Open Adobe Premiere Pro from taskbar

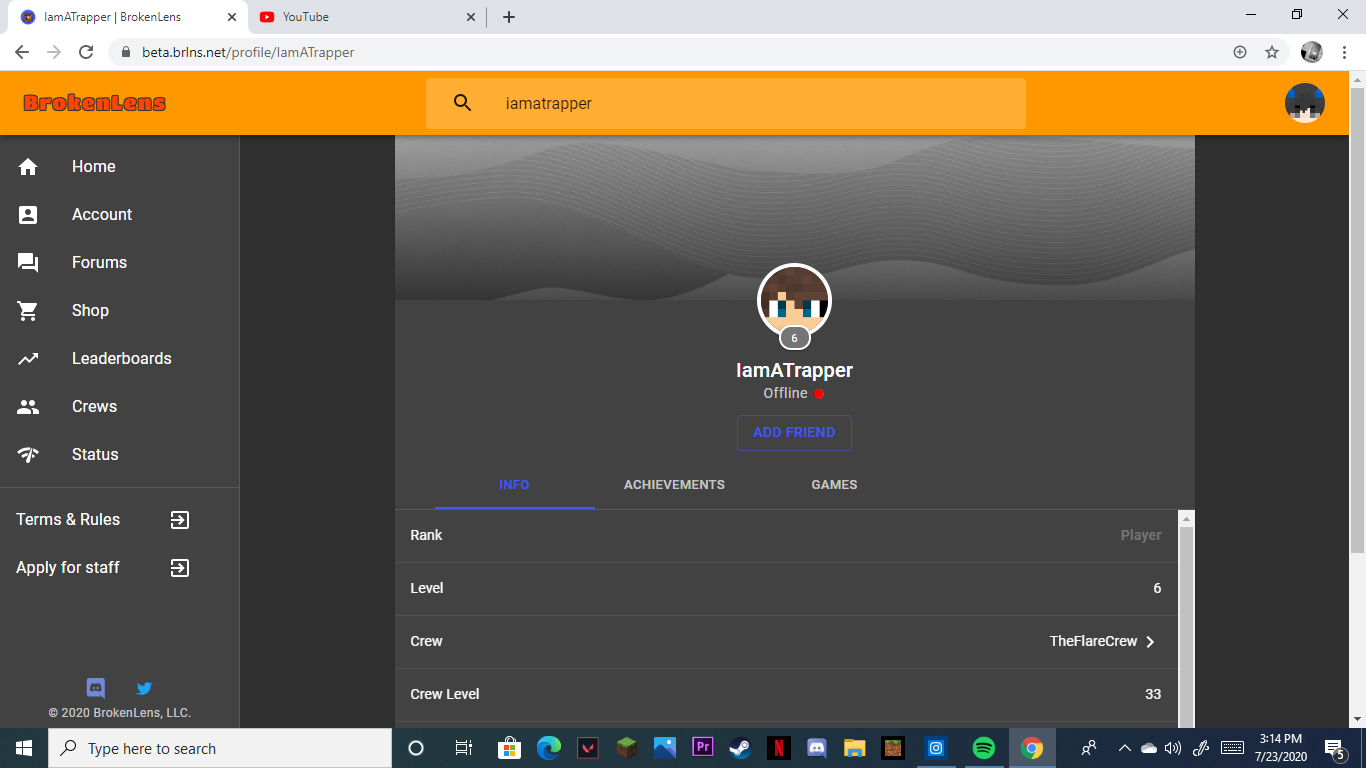[x=702, y=748]
